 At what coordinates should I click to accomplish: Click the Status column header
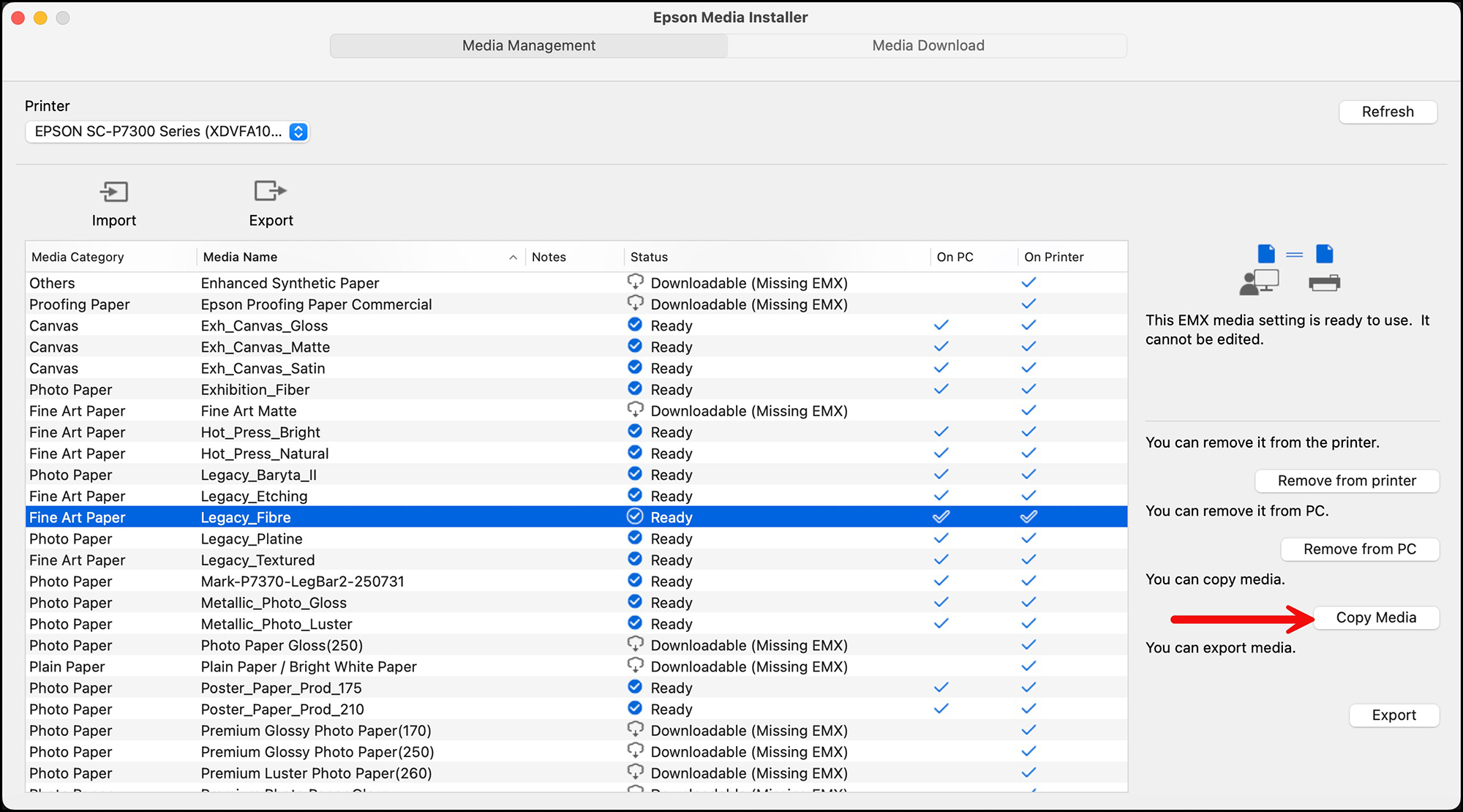click(777, 257)
